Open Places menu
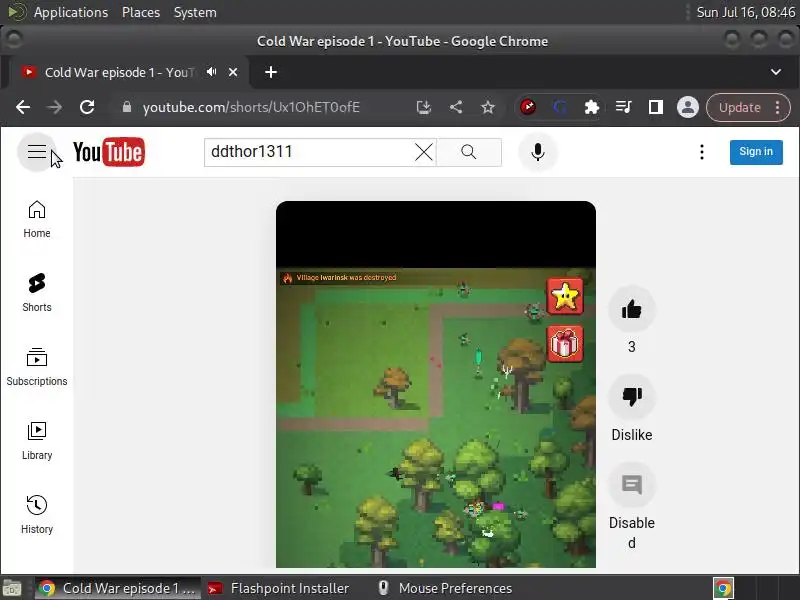 [141, 12]
